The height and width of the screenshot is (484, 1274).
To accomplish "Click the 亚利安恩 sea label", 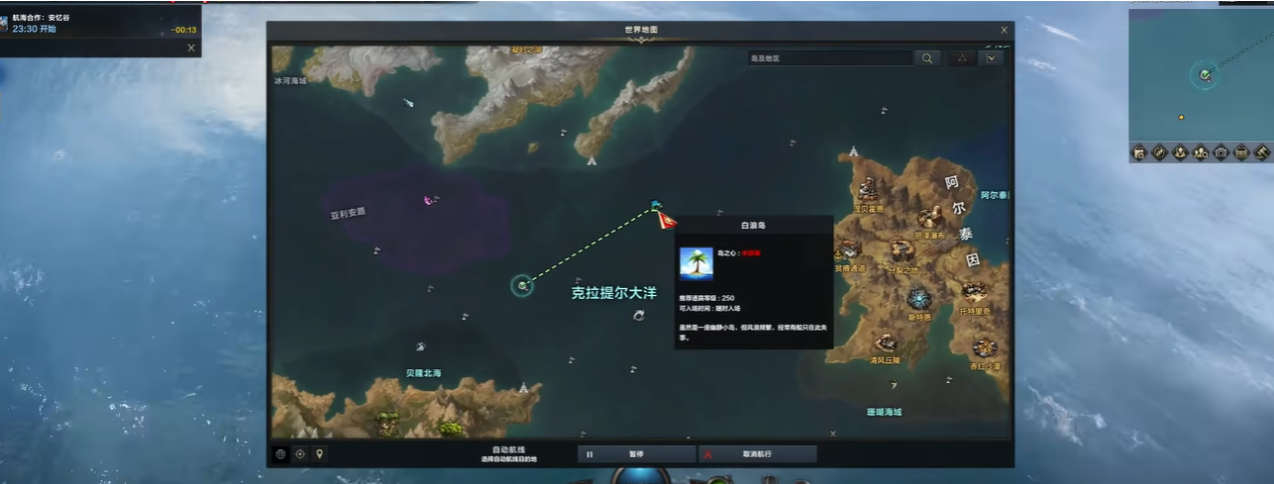I will [348, 212].
